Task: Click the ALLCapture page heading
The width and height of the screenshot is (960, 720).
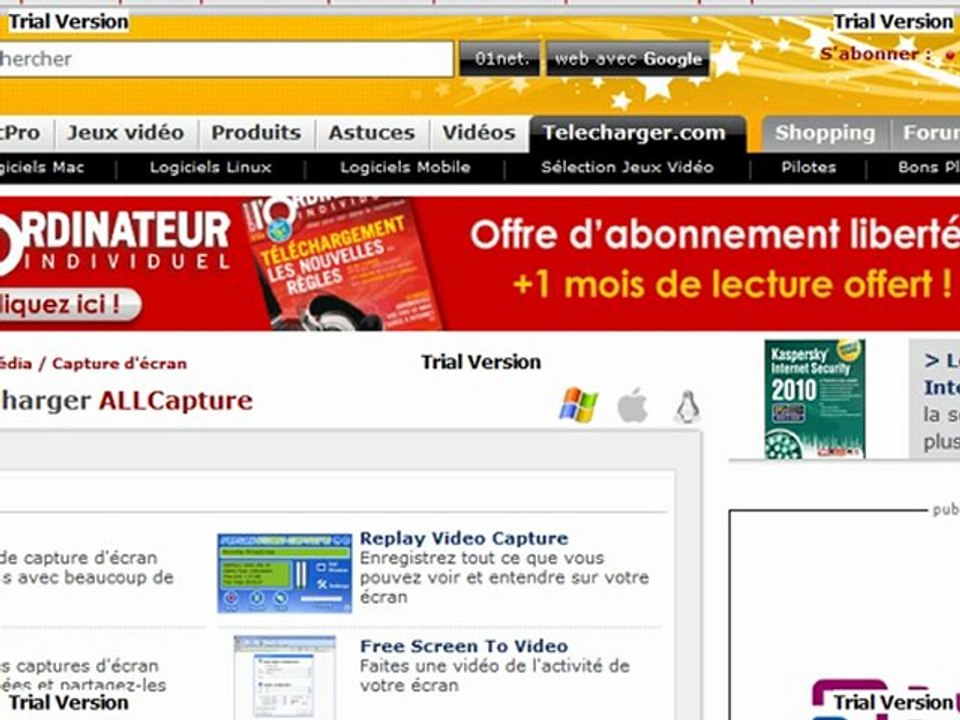Action: [176, 402]
